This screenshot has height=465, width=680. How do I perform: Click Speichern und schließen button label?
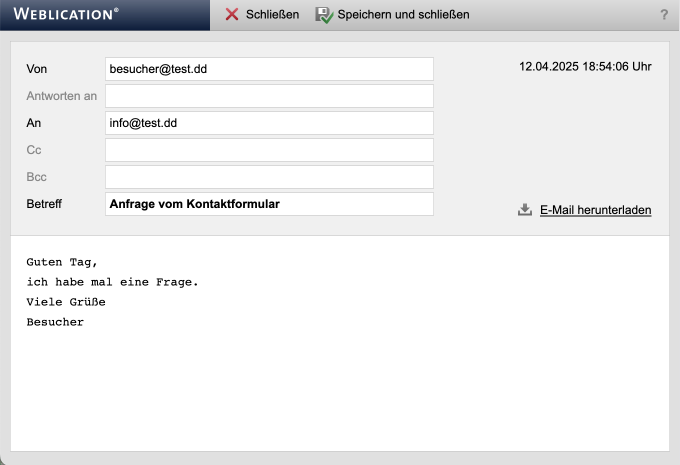[x=403, y=15]
